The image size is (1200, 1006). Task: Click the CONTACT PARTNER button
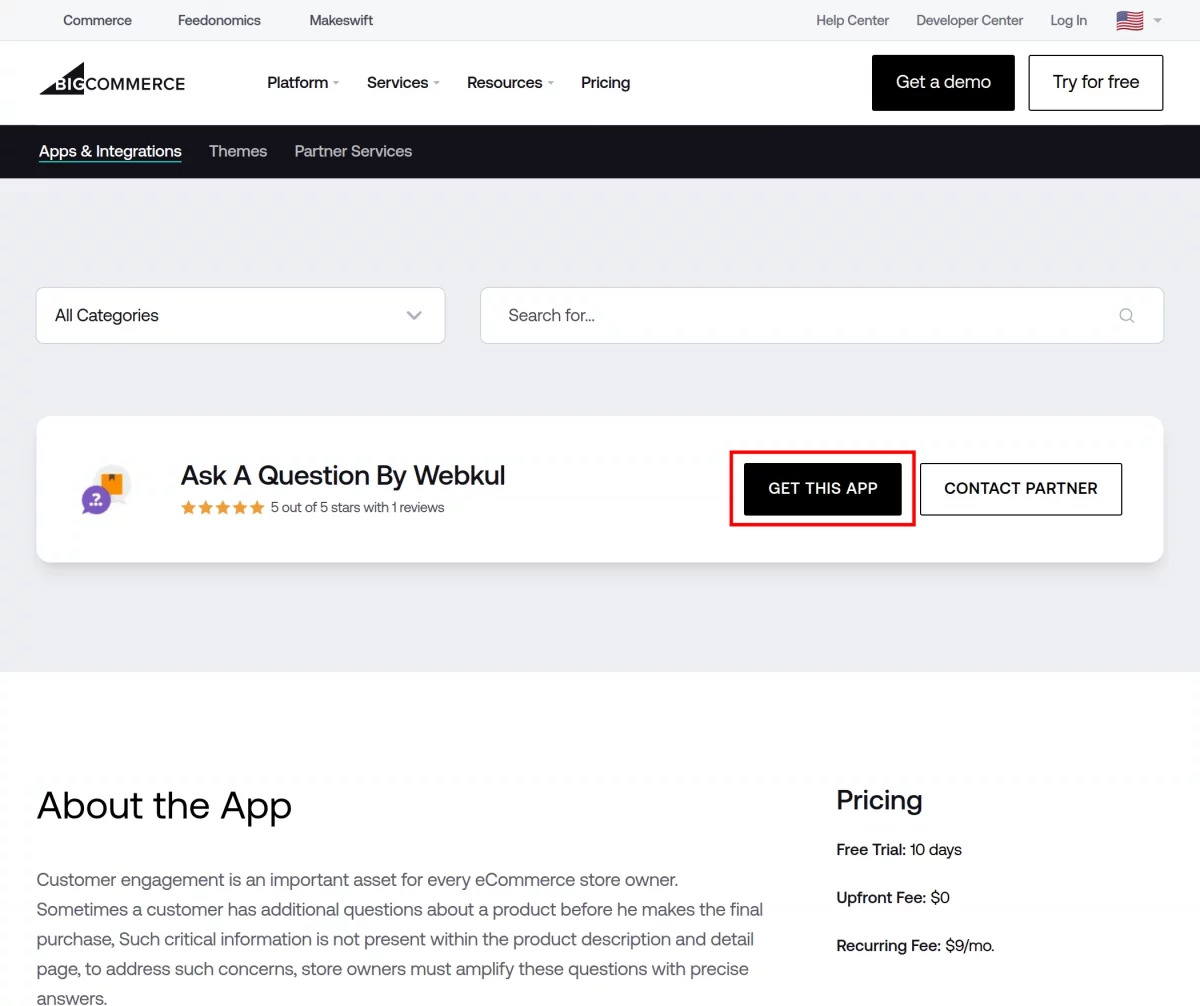[x=1021, y=489]
